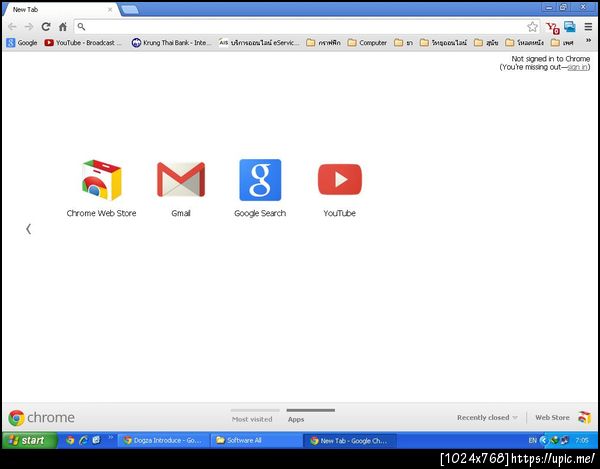
Task: Open the Google bookmark
Action: tap(22, 42)
